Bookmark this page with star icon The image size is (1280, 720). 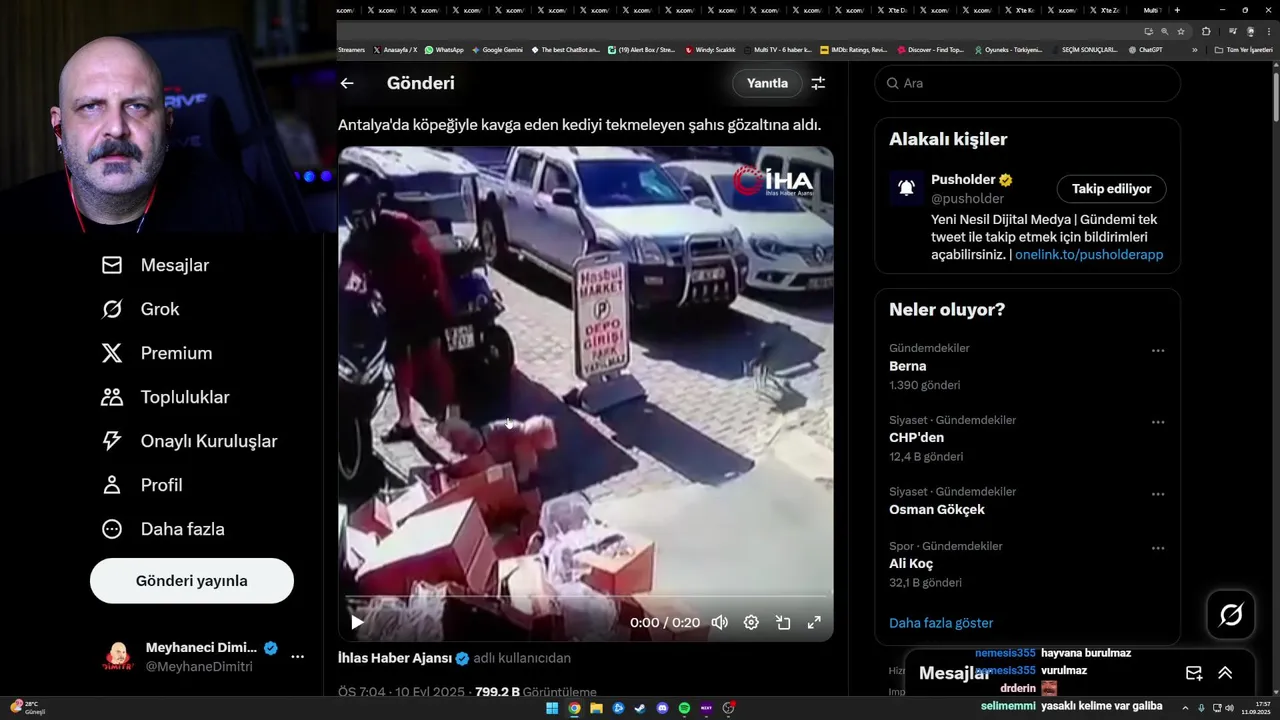[x=1179, y=31]
